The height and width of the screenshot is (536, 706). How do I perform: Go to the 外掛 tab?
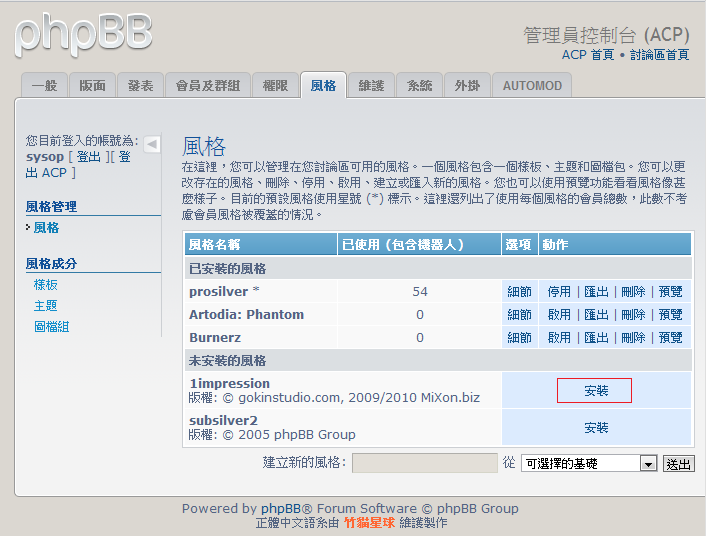[467, 86]
